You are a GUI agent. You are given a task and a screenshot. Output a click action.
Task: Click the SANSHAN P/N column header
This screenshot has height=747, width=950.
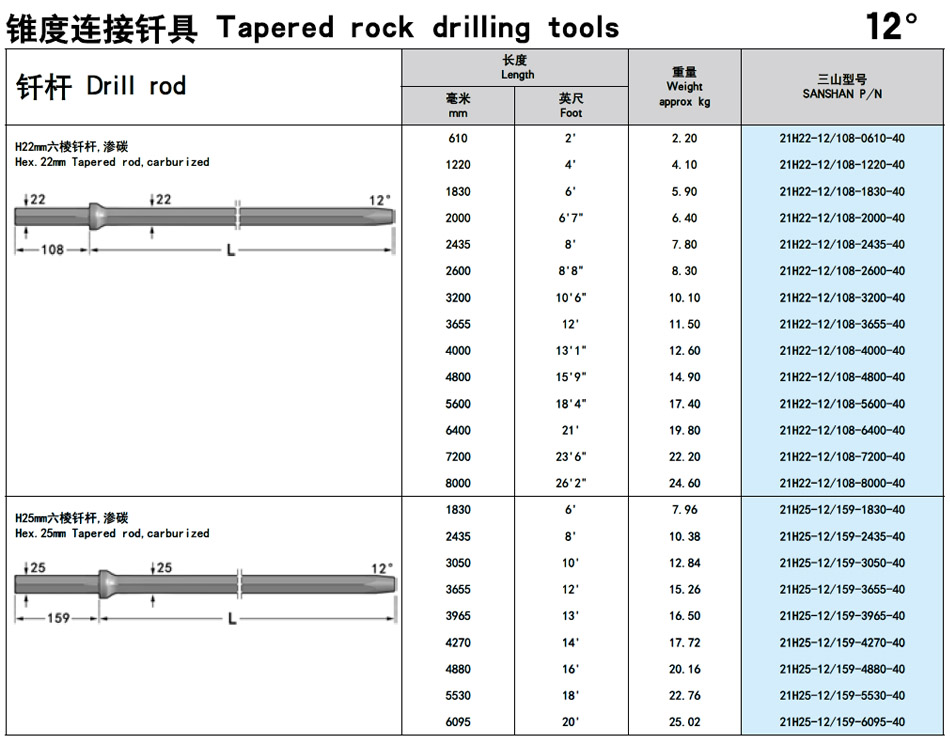pos(841,87)
